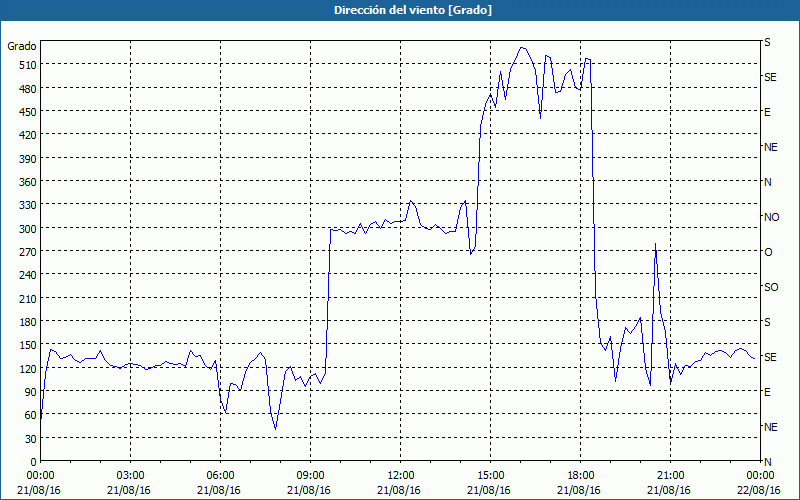Screen dimensions: 800x500
Task: Click the 15:00 time axis label
Action: click(490, 476)
